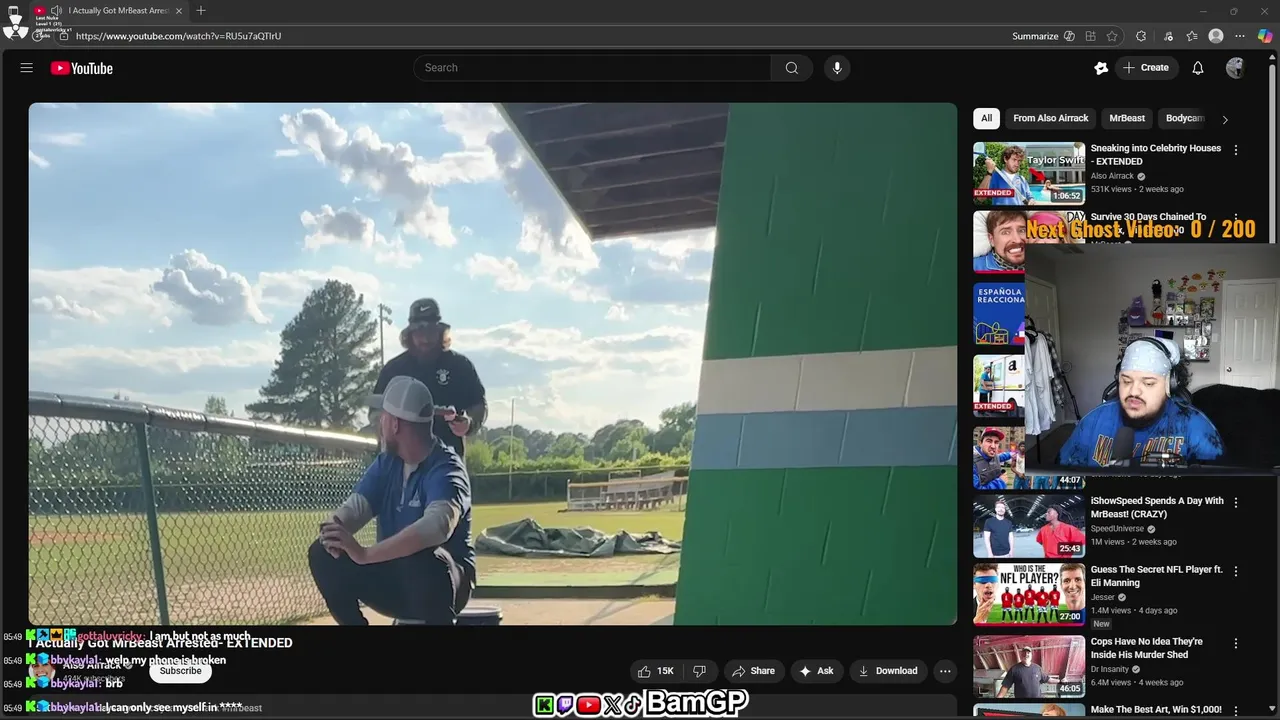
Task: Open YouTube notifications bell
Action: (1198, 68)
